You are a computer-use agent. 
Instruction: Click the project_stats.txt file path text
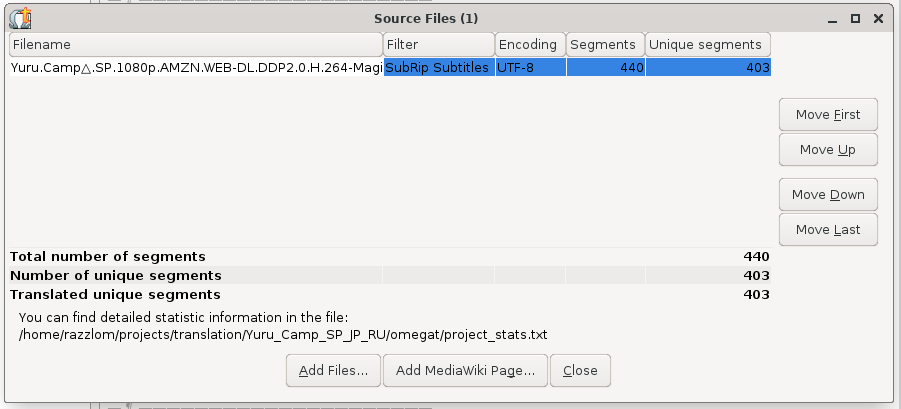coord(283,335)
